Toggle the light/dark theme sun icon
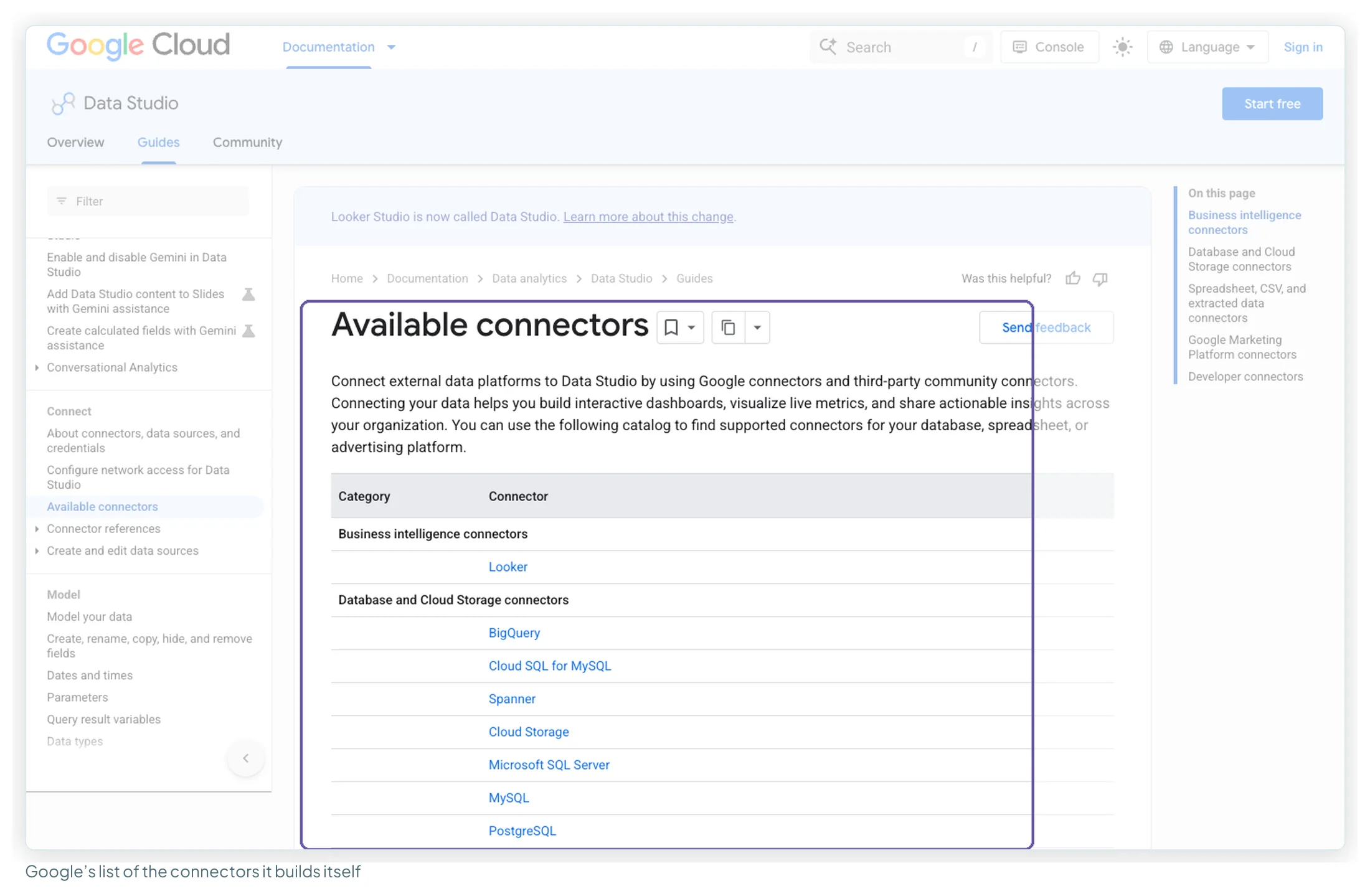The width and height of the screenshot is (1370, 896). pyautogui.click(x=1122, y=47)
